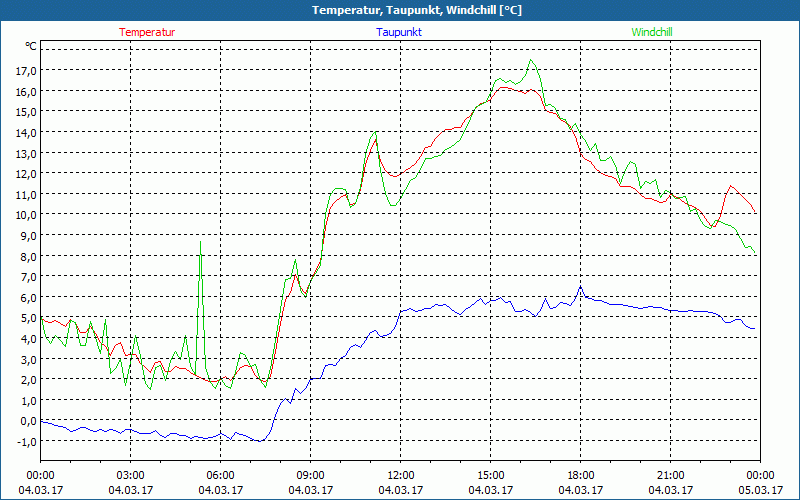Click the 13,0 y-axis value

click(x=26, y=154)
